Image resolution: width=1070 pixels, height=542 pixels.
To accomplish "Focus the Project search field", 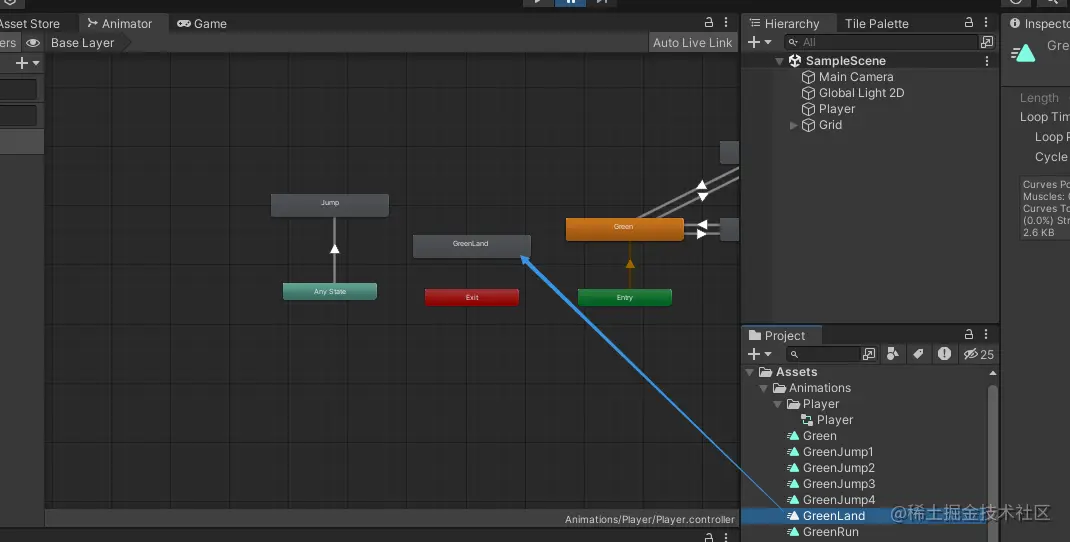I will coord(822,354).
